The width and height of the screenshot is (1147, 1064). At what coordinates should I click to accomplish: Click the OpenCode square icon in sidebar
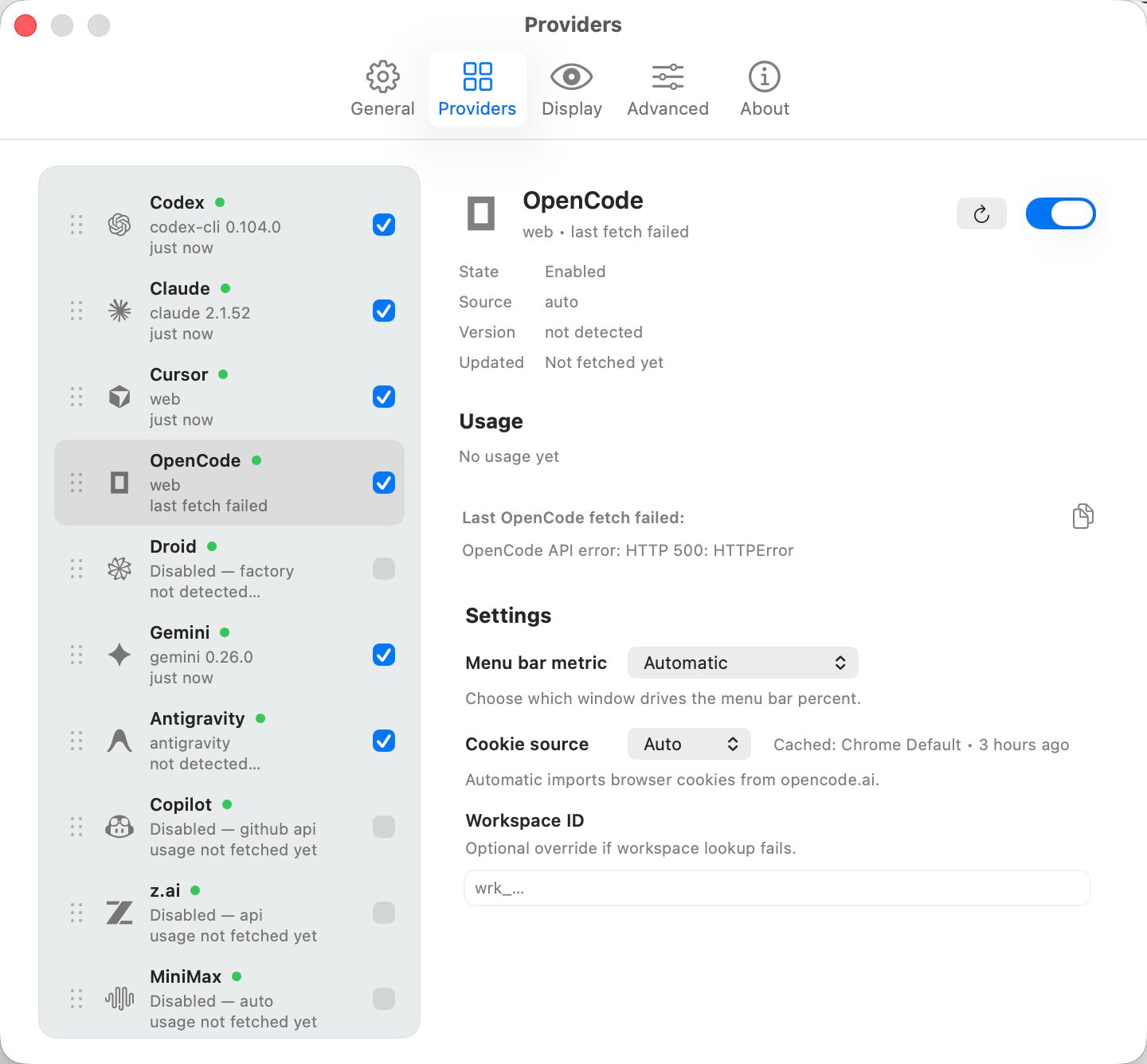pyautogui.click(x=119, y=483)
